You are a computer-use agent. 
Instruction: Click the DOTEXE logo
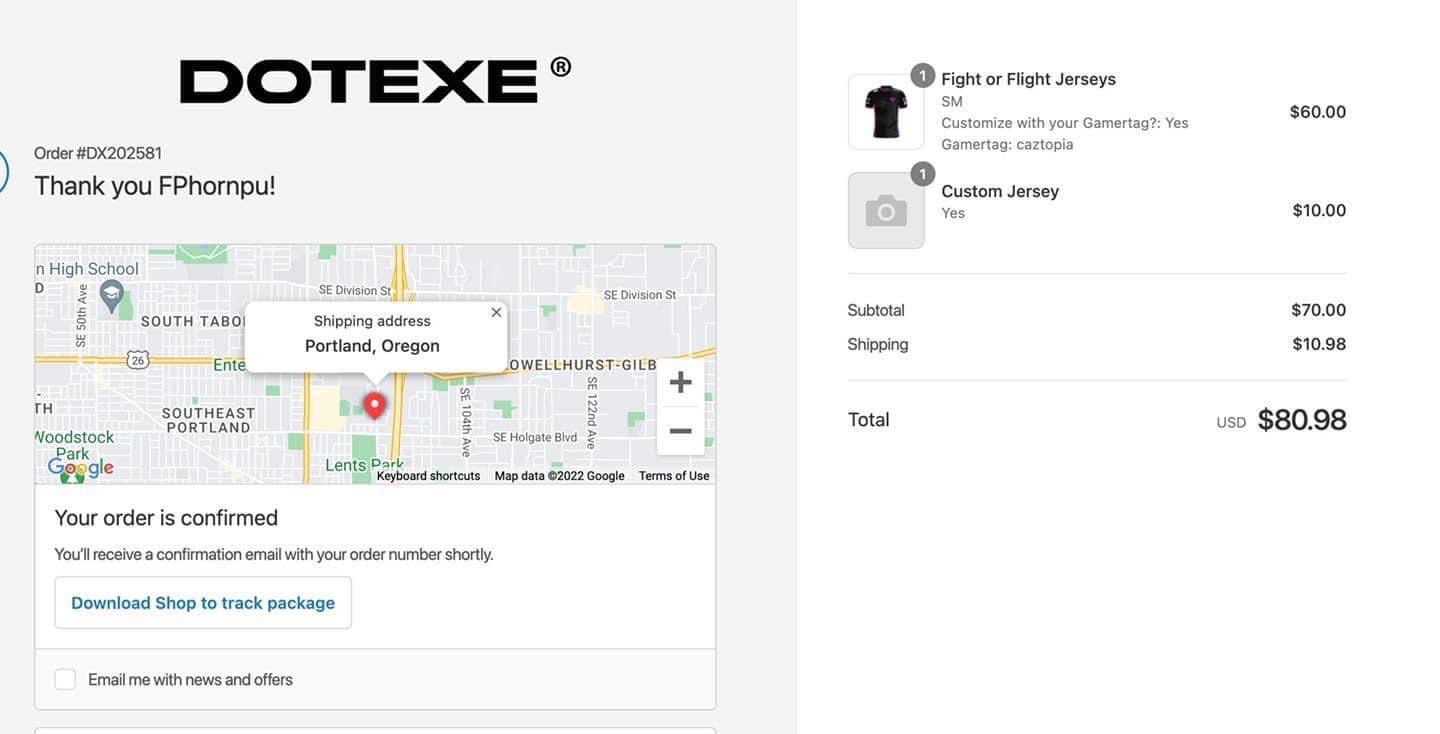coord(375,80)
